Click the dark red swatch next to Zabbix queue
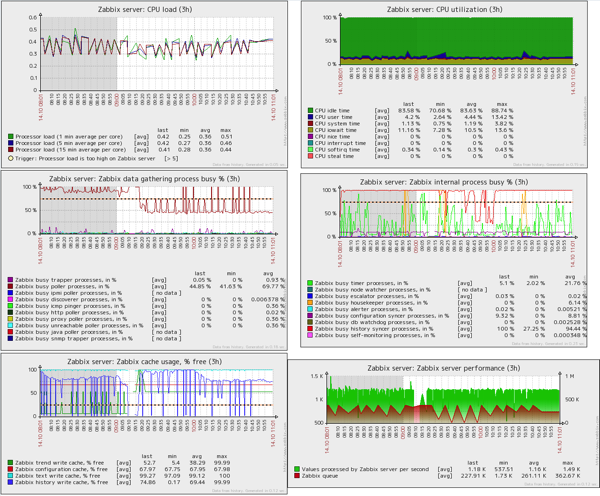600x496 pixels. click(x=297, y=476)
